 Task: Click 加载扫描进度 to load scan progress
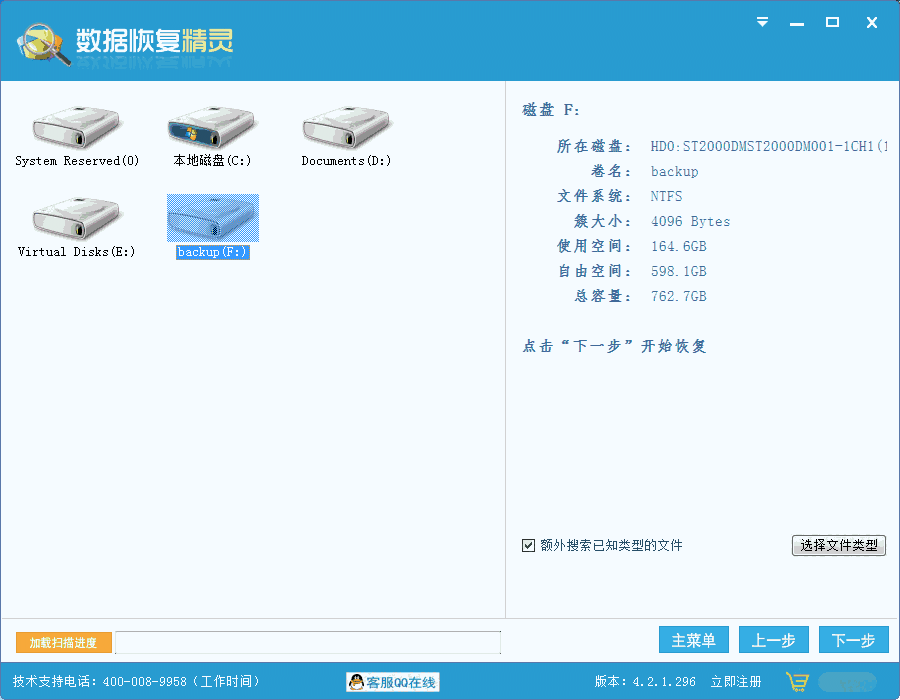pyautogui.click(x=63, y=642)
